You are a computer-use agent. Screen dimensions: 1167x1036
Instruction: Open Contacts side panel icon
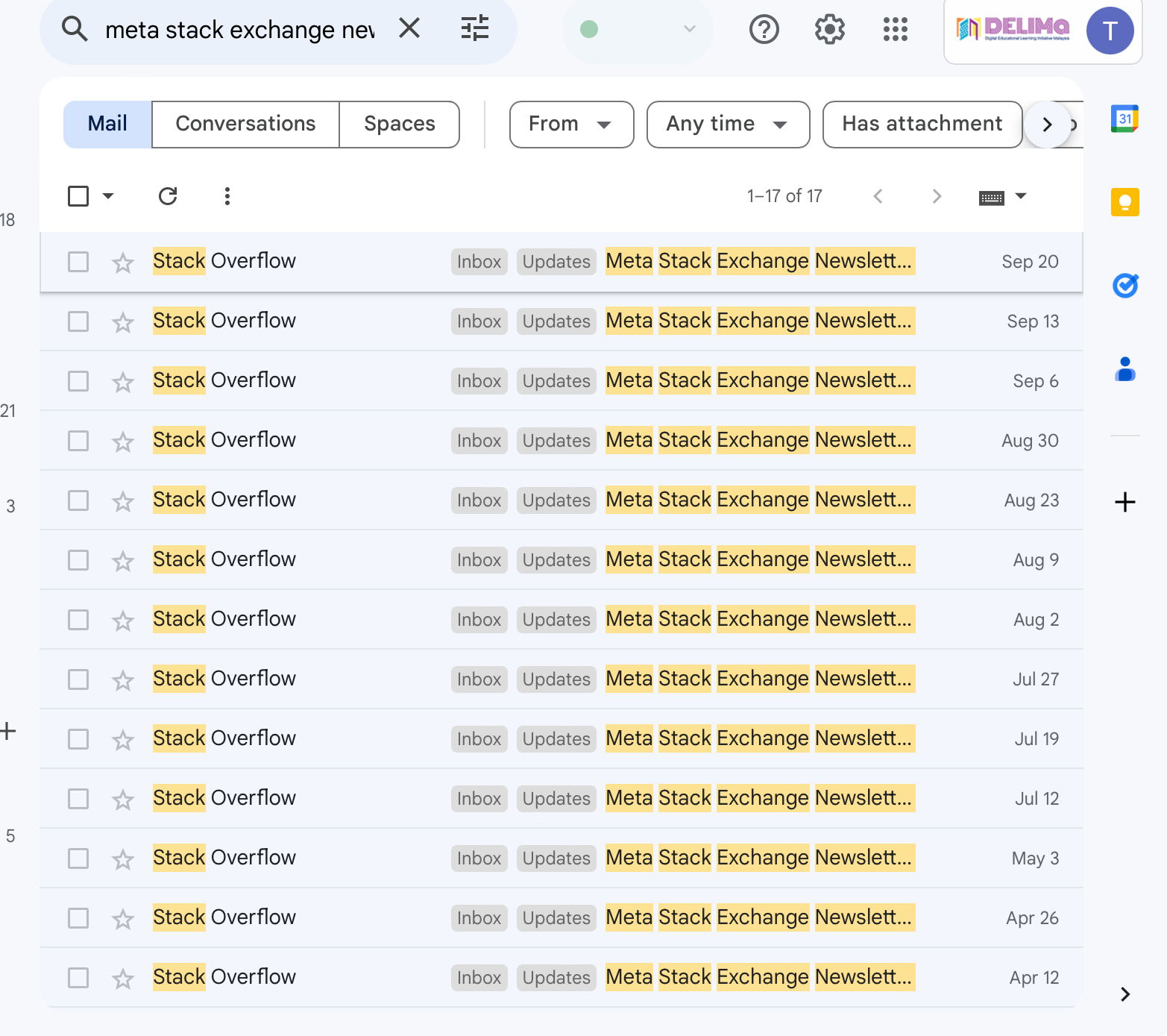click(1124, 369)
